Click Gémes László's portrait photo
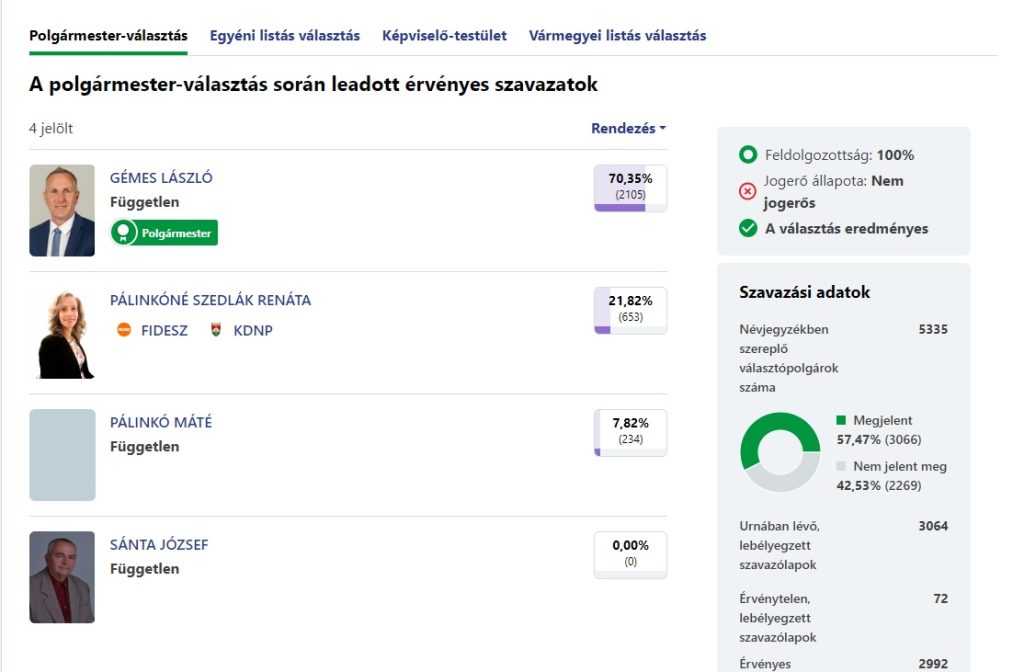Viewport: 1024px width, 672px height. (x=62, y=211)
